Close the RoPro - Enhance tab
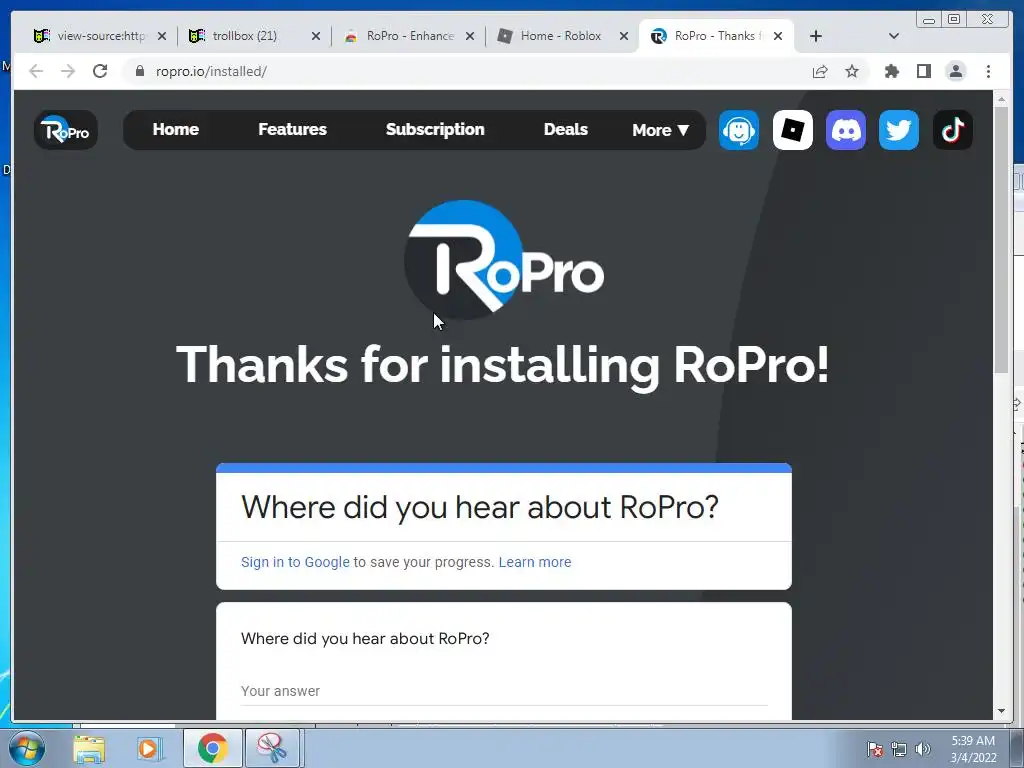 470,37
